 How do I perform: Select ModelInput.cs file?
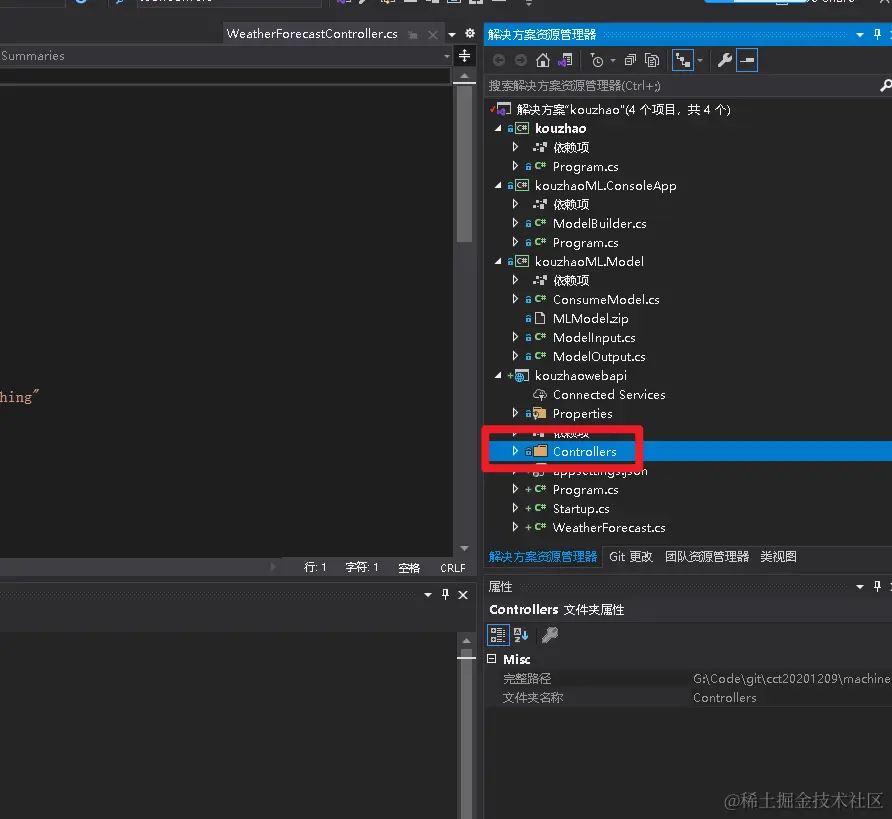click(594, 338)
